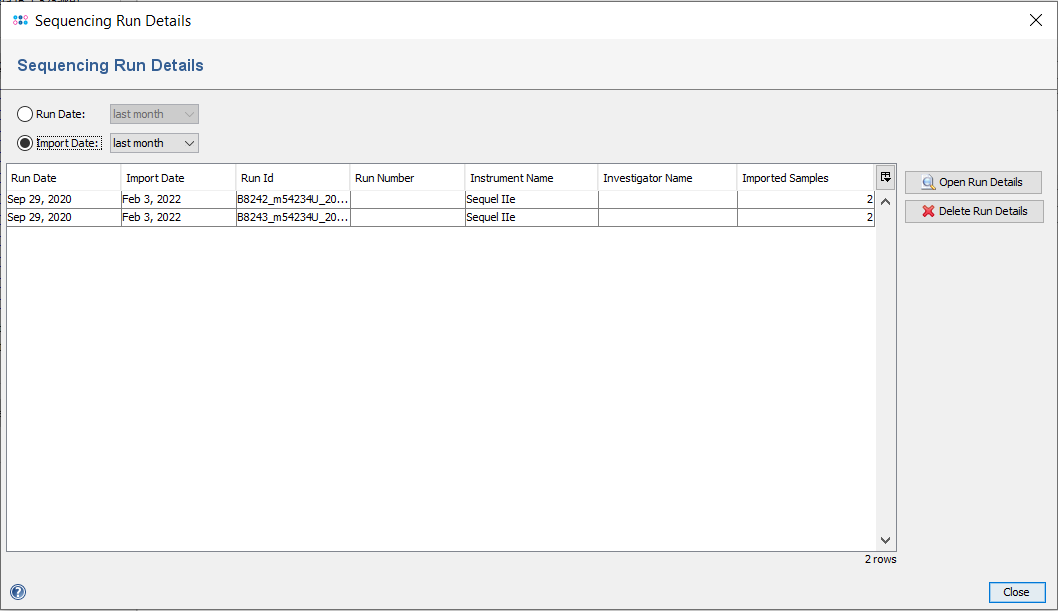Screen dimensions: 1058x611
Task: Select the Run Date radio button
Action: click(25, 114)
